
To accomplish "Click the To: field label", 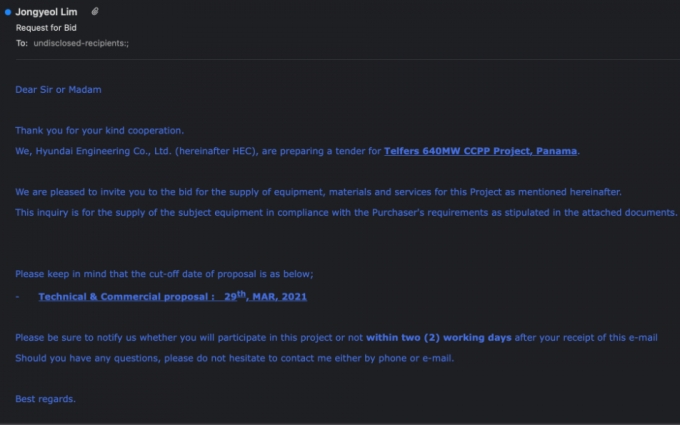I will point(22,43).
